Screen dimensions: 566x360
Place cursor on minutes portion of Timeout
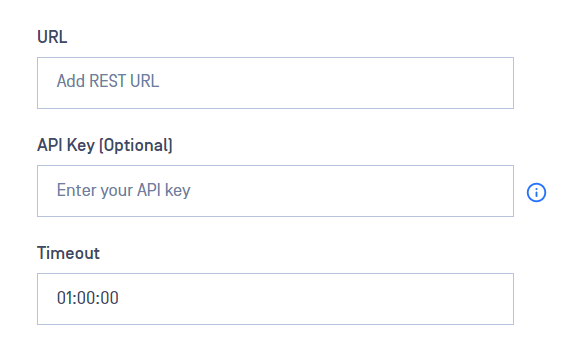[x=88, y=298]
